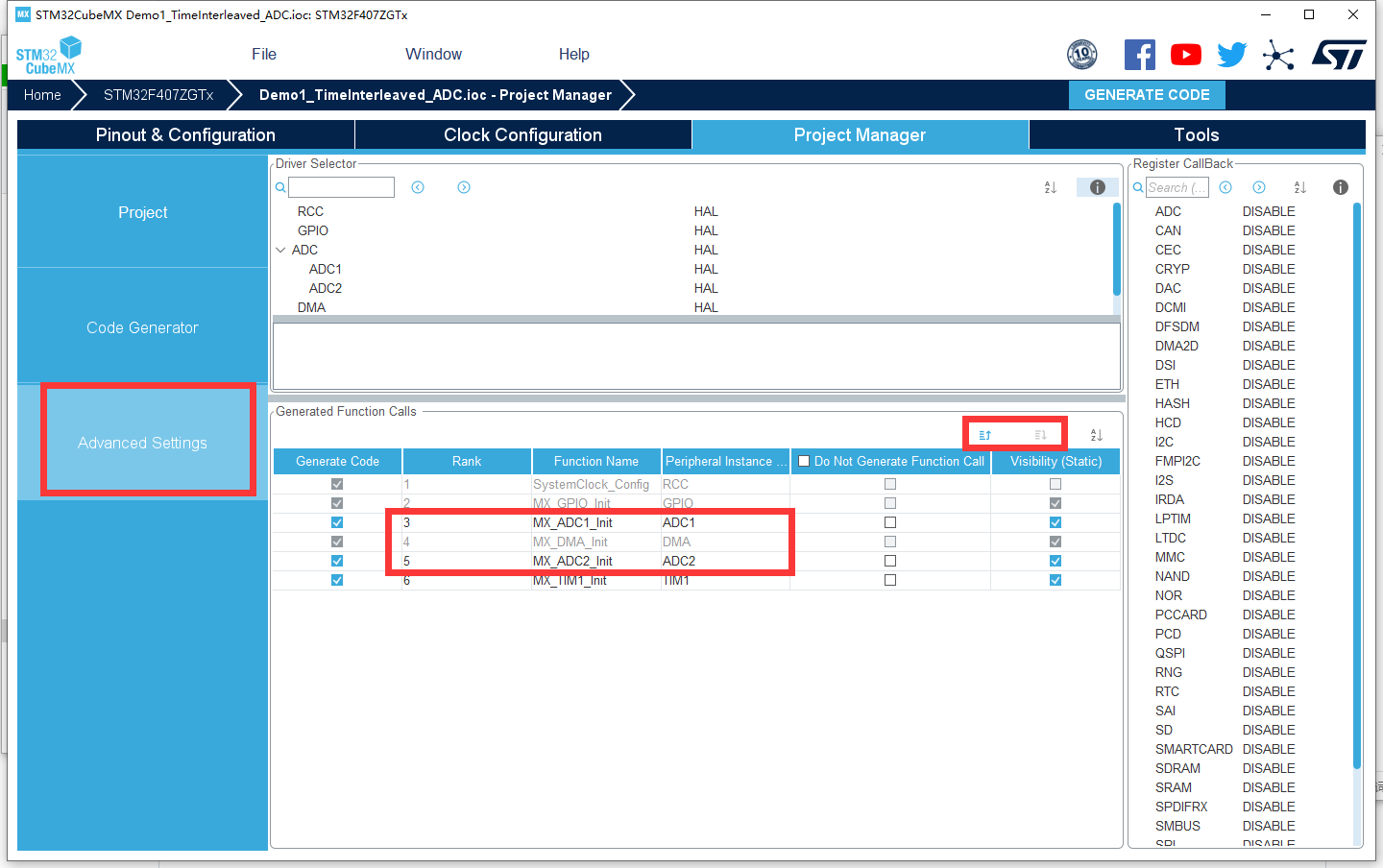This screenshot has width=1383, height=868.
Task: Open the YouTube icon link
Action: (1186, 55)
